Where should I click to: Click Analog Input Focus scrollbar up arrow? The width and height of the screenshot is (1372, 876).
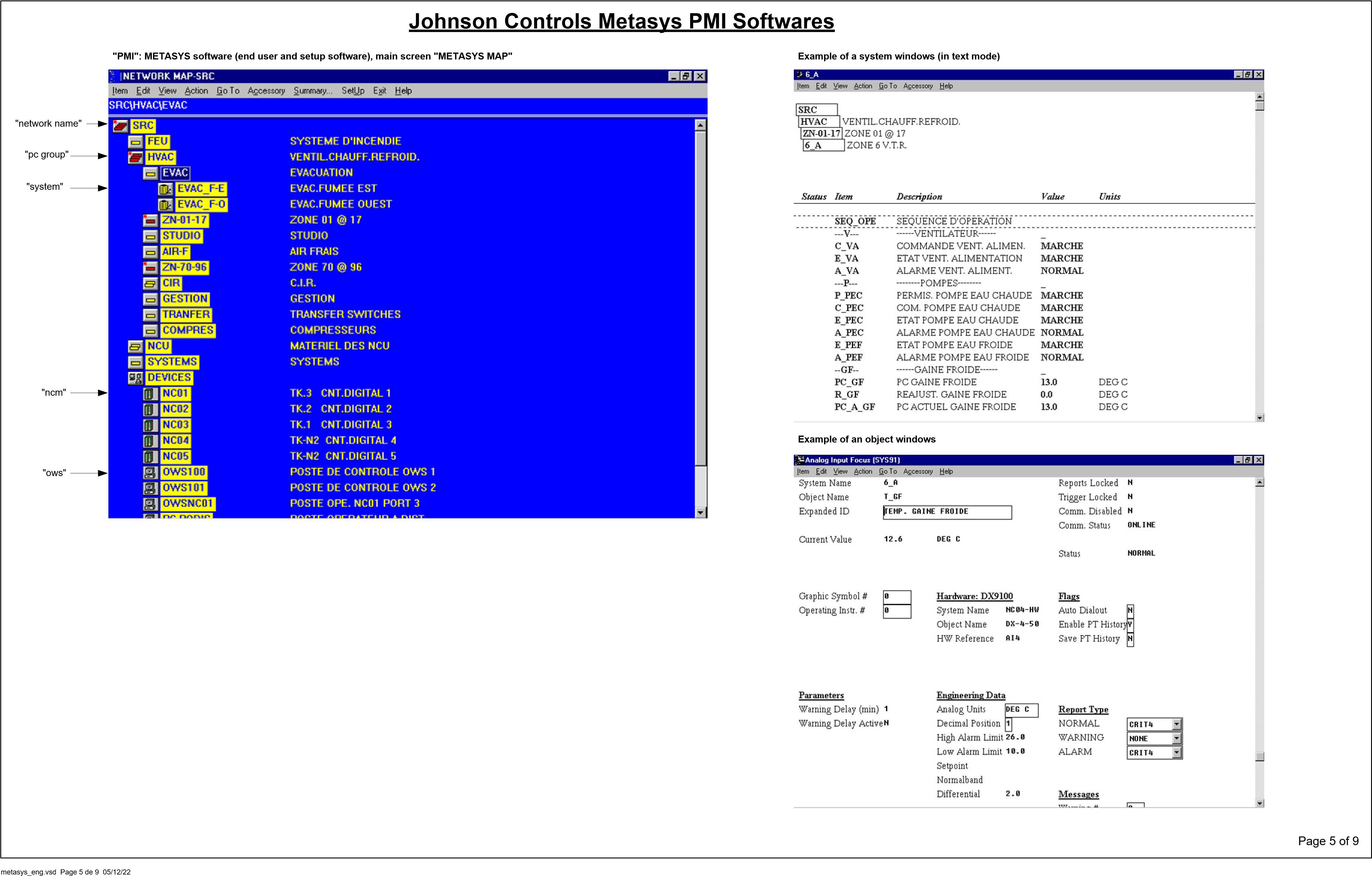(x=1260, y=482)
